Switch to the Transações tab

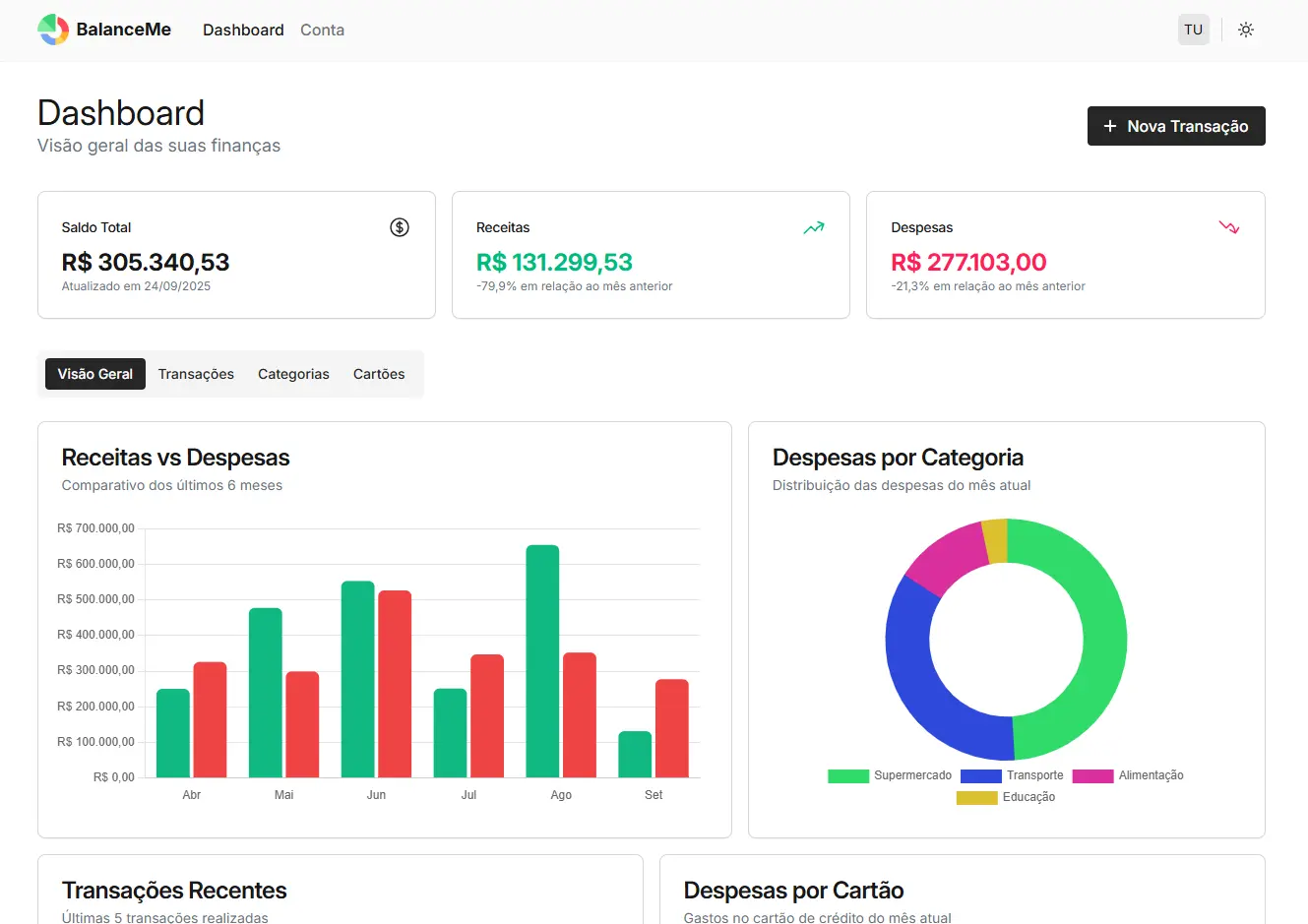[196, 374]
